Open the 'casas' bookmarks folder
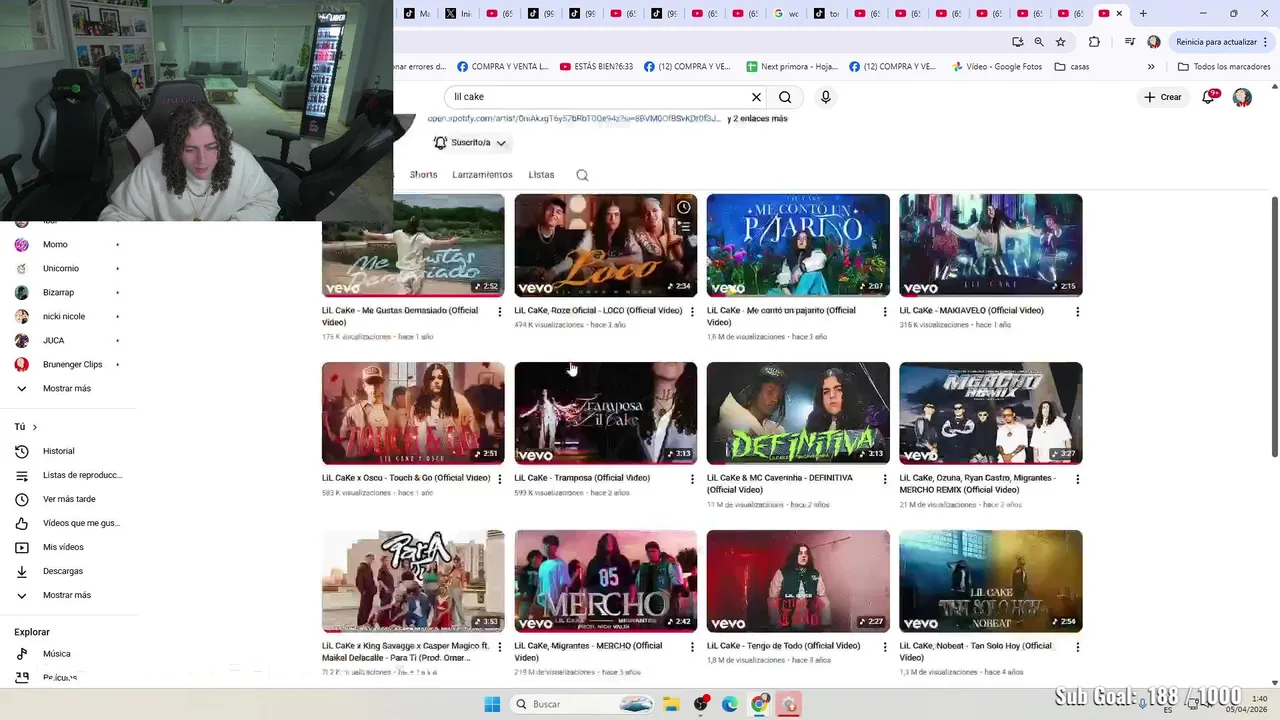 (x=1072, y=67)
